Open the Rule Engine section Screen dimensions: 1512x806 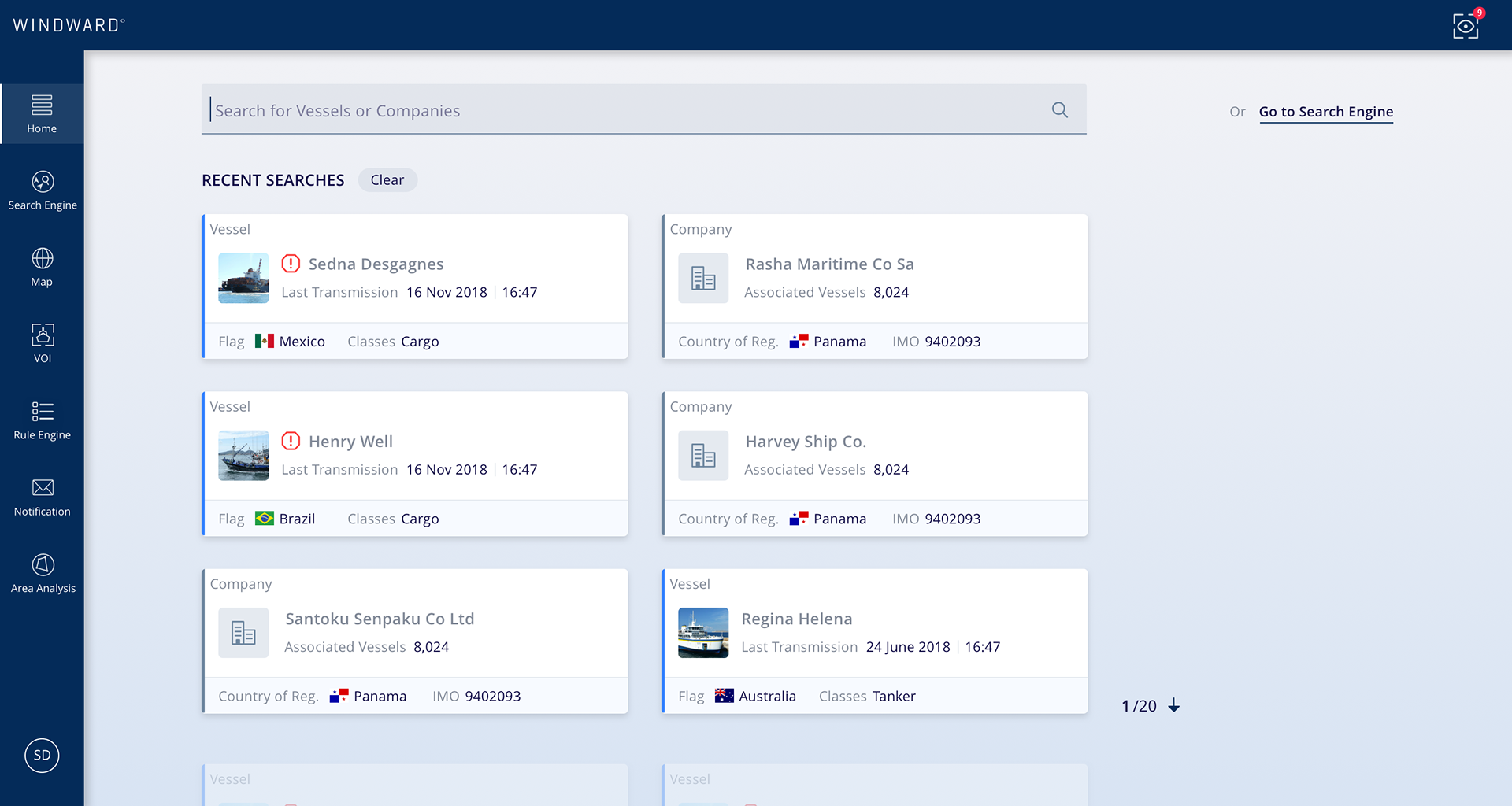pyautogui.click(x=43, y=421)
